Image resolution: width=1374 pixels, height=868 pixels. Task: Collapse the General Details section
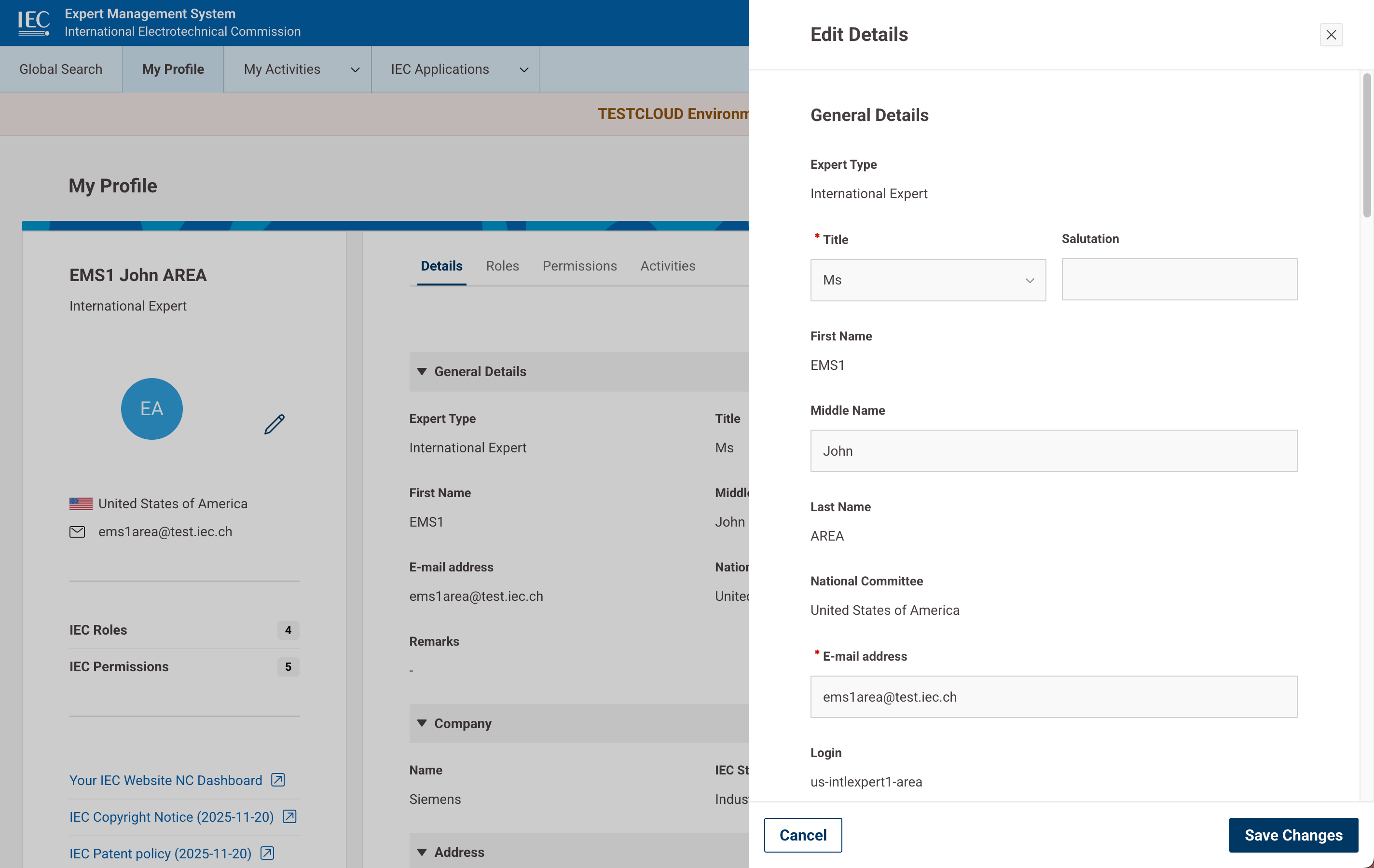pyautogui.click(x=422, y=371)
